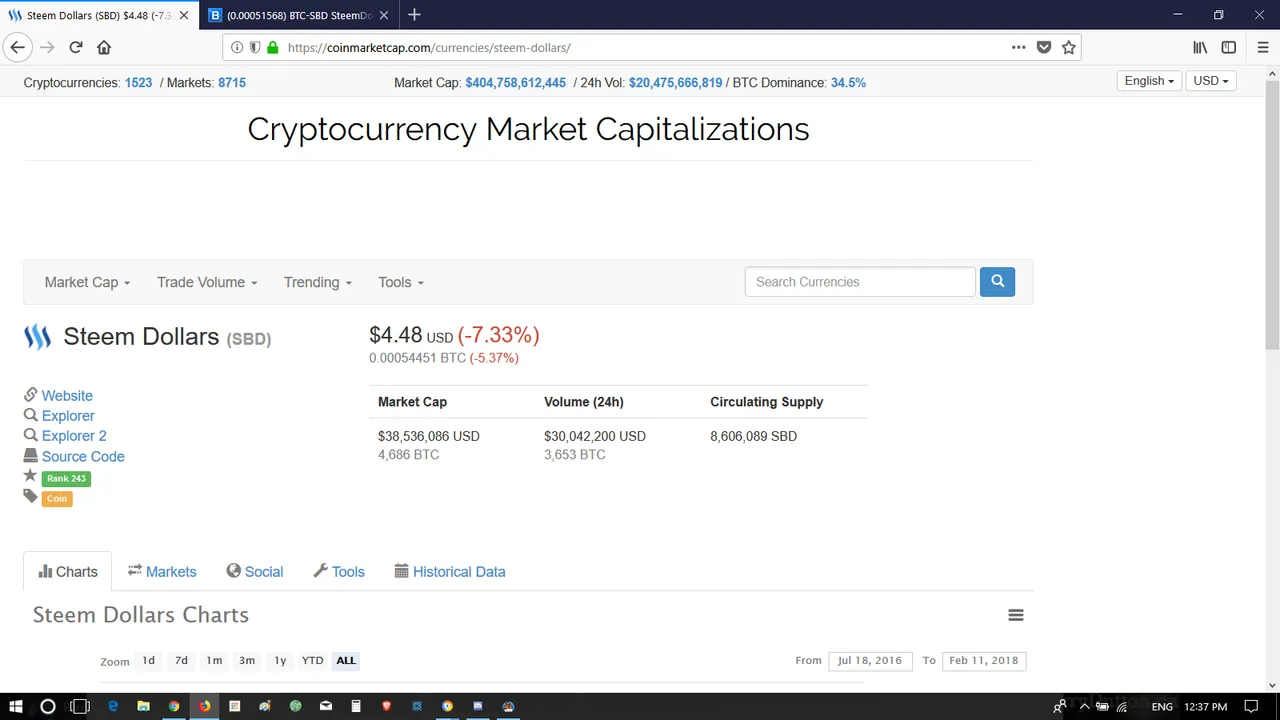Open the Explorer 2 link
The image size is (1280, 720).
tap(74, 436)
